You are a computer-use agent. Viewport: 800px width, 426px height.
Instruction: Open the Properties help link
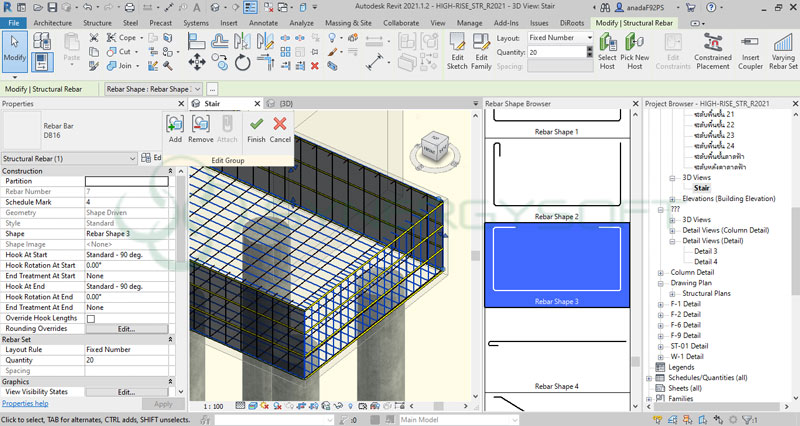(x=24, y=403)
